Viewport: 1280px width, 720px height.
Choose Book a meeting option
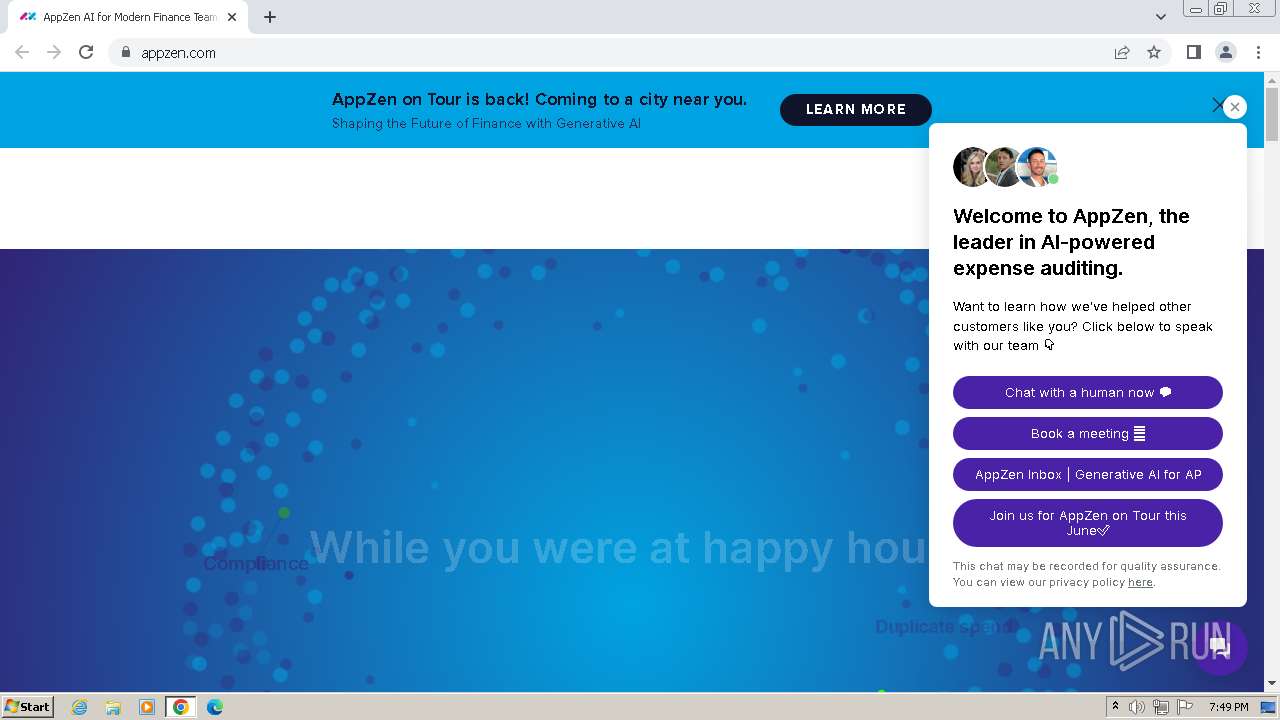[1087, 433]
